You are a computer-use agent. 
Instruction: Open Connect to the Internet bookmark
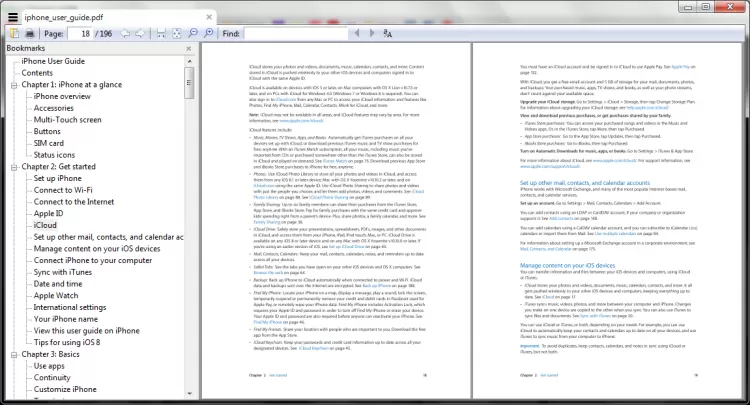click(74, 202)
